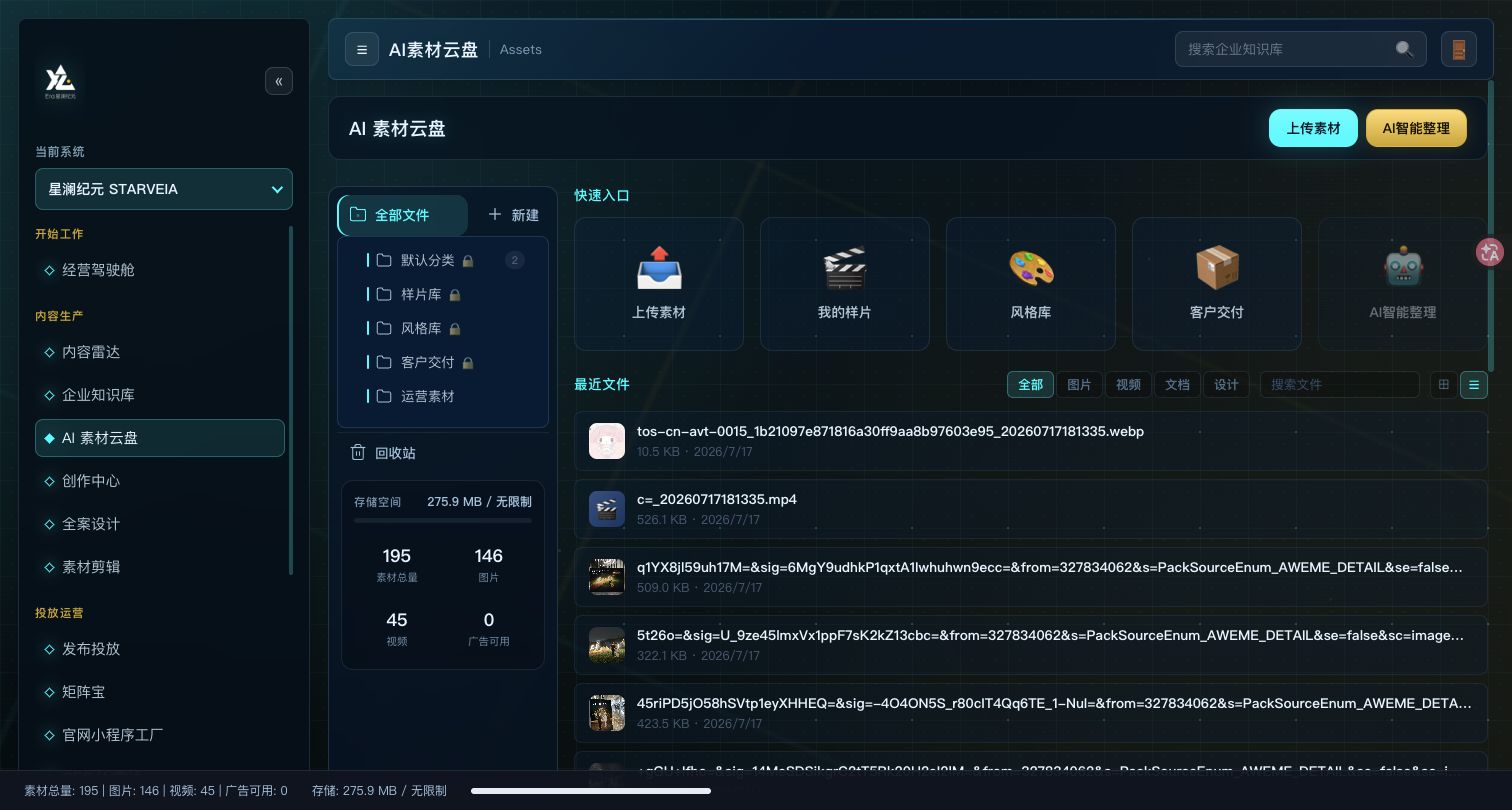The height and width of the screenshot is (810, 1512).
Task: Click the hamburger menu icon beside AI素材云盘
Action: click(x=362, y=49)
